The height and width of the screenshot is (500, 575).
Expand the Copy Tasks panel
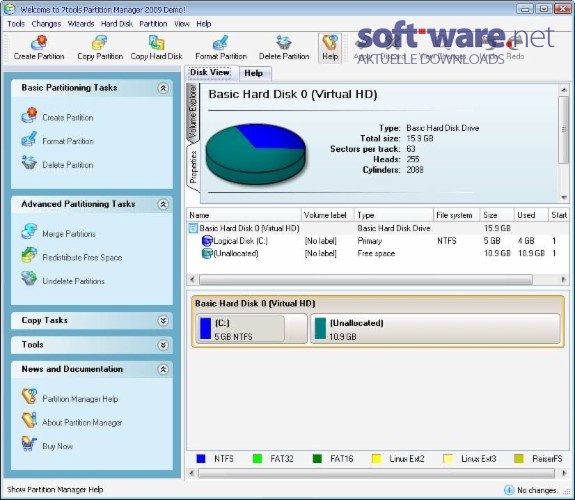coord(163,321)
